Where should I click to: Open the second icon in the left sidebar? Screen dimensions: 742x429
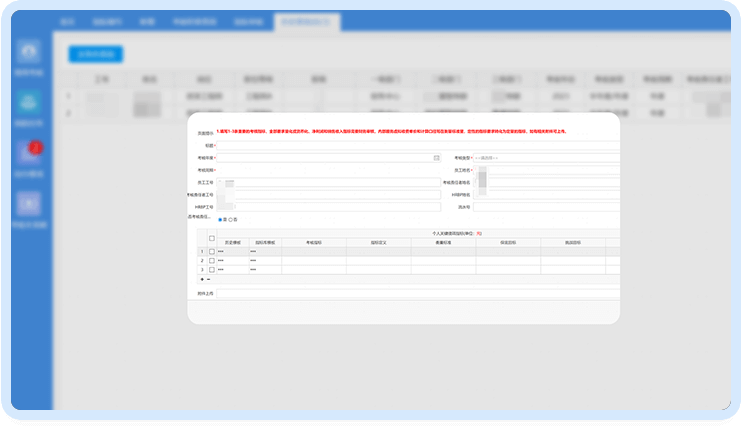click(x=30, y=104)
